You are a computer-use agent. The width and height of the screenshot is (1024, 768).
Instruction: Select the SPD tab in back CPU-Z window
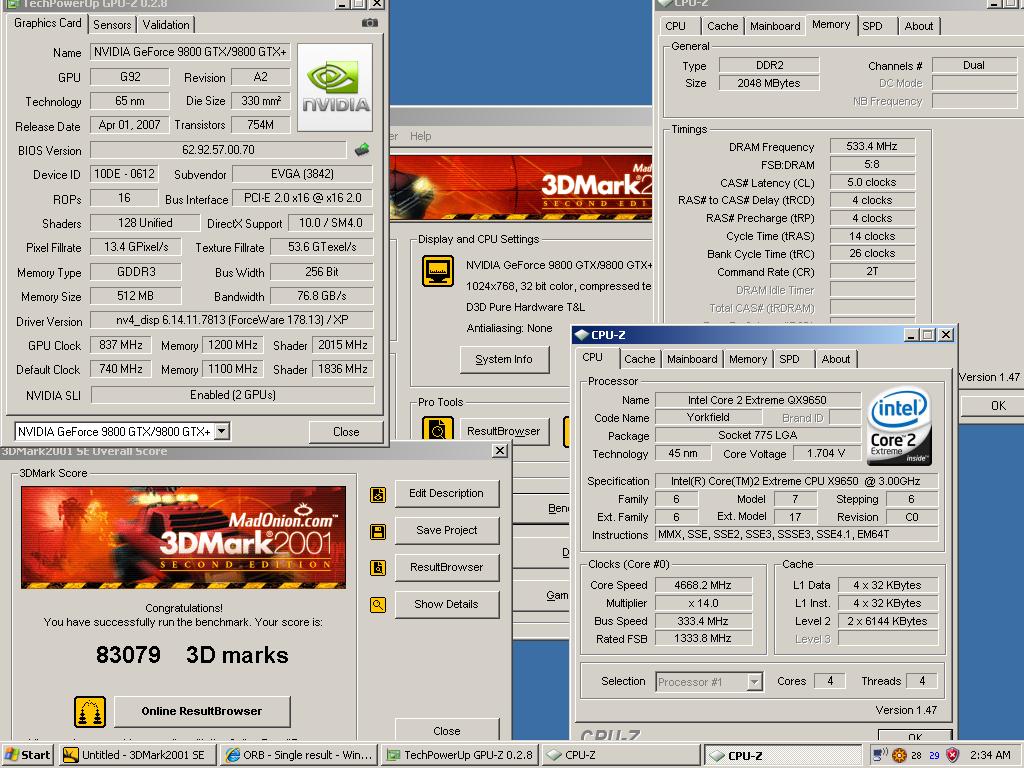coord(872,26)
